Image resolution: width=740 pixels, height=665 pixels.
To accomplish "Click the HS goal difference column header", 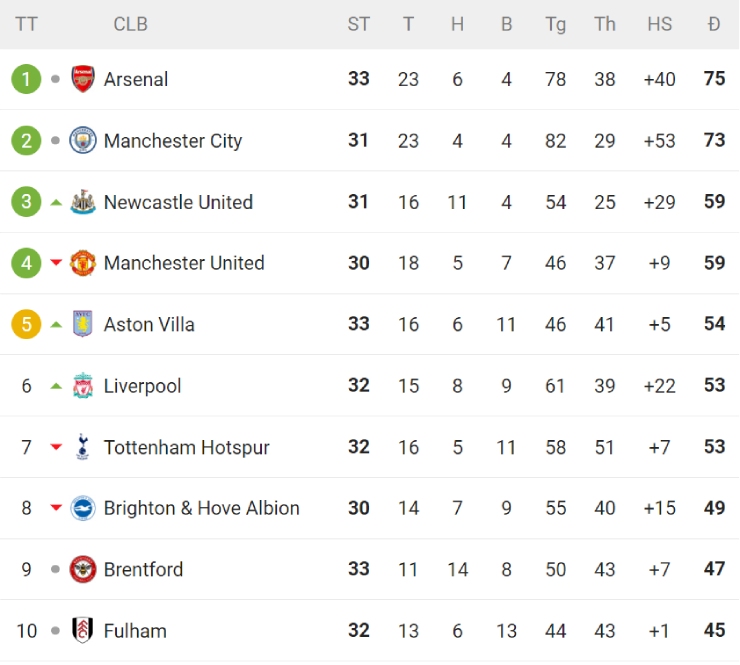I will pyautogui.click(x=659, y=24).
